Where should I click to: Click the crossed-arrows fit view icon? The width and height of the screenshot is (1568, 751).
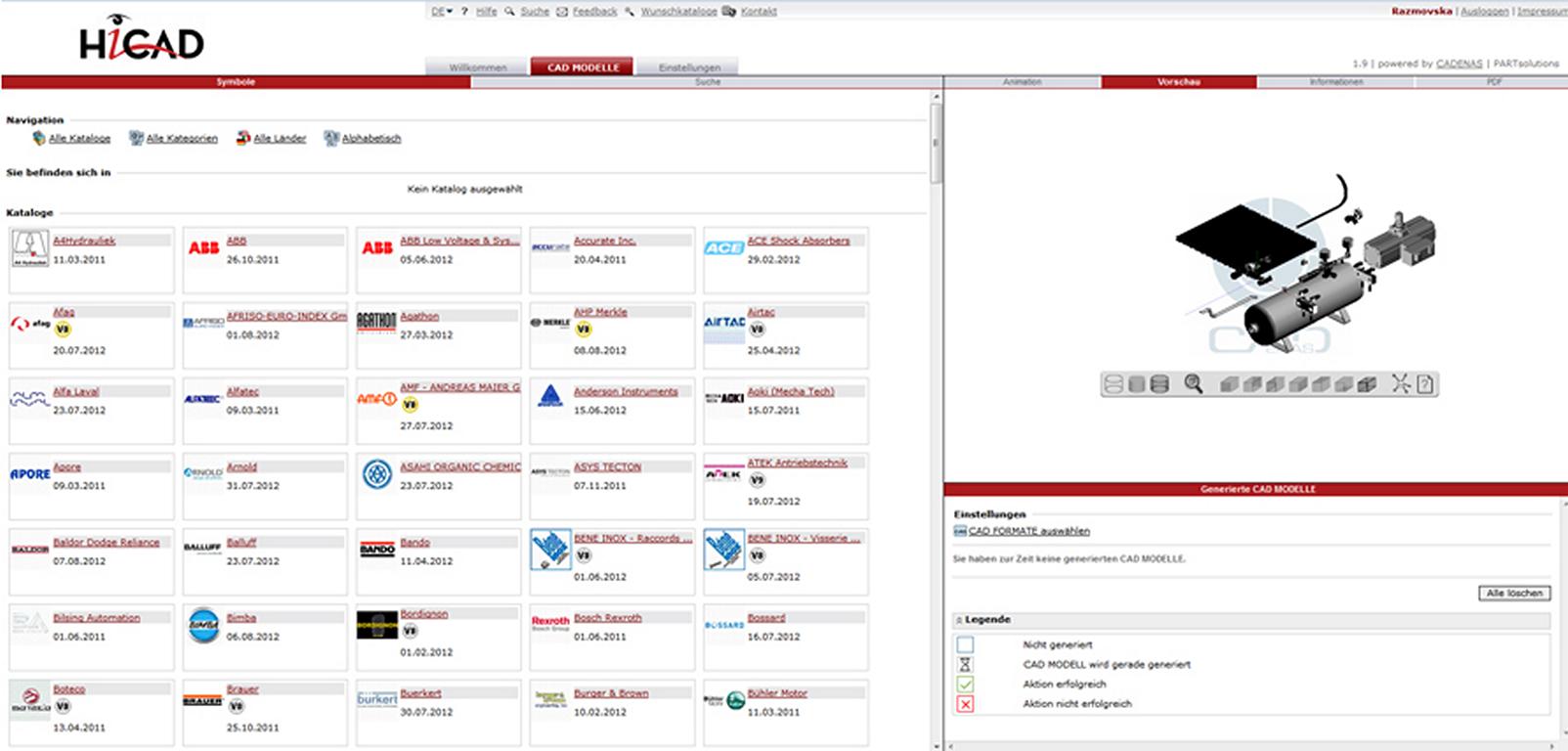pyautogui.click(x=1401, y=383)
